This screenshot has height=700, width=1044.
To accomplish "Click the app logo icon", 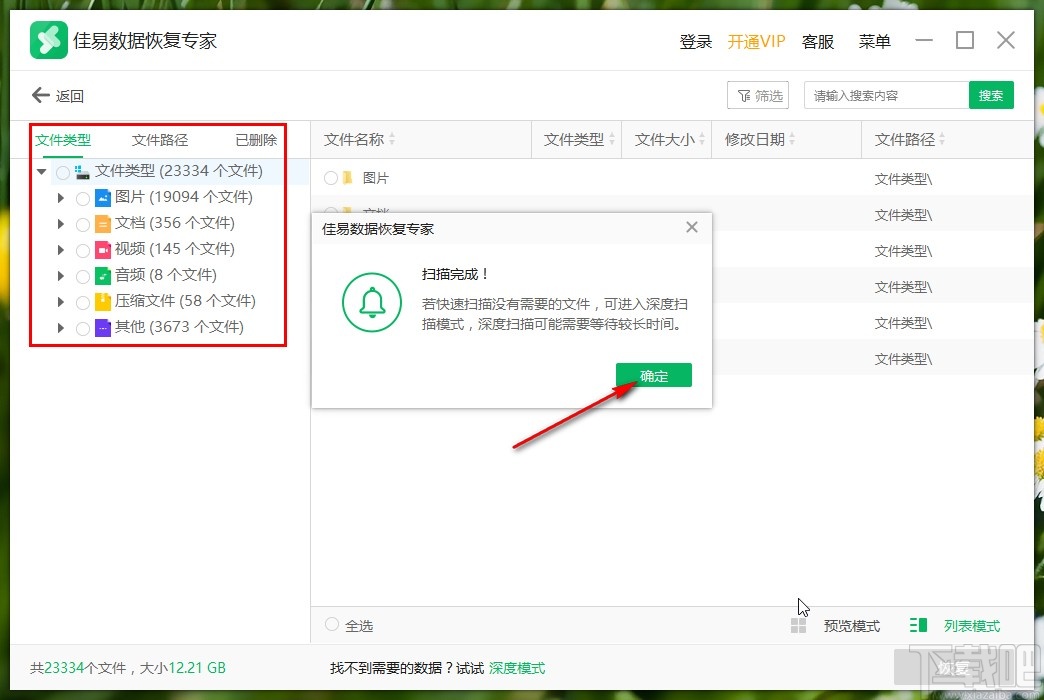I will pyautogui.click(x=49, y=40).
